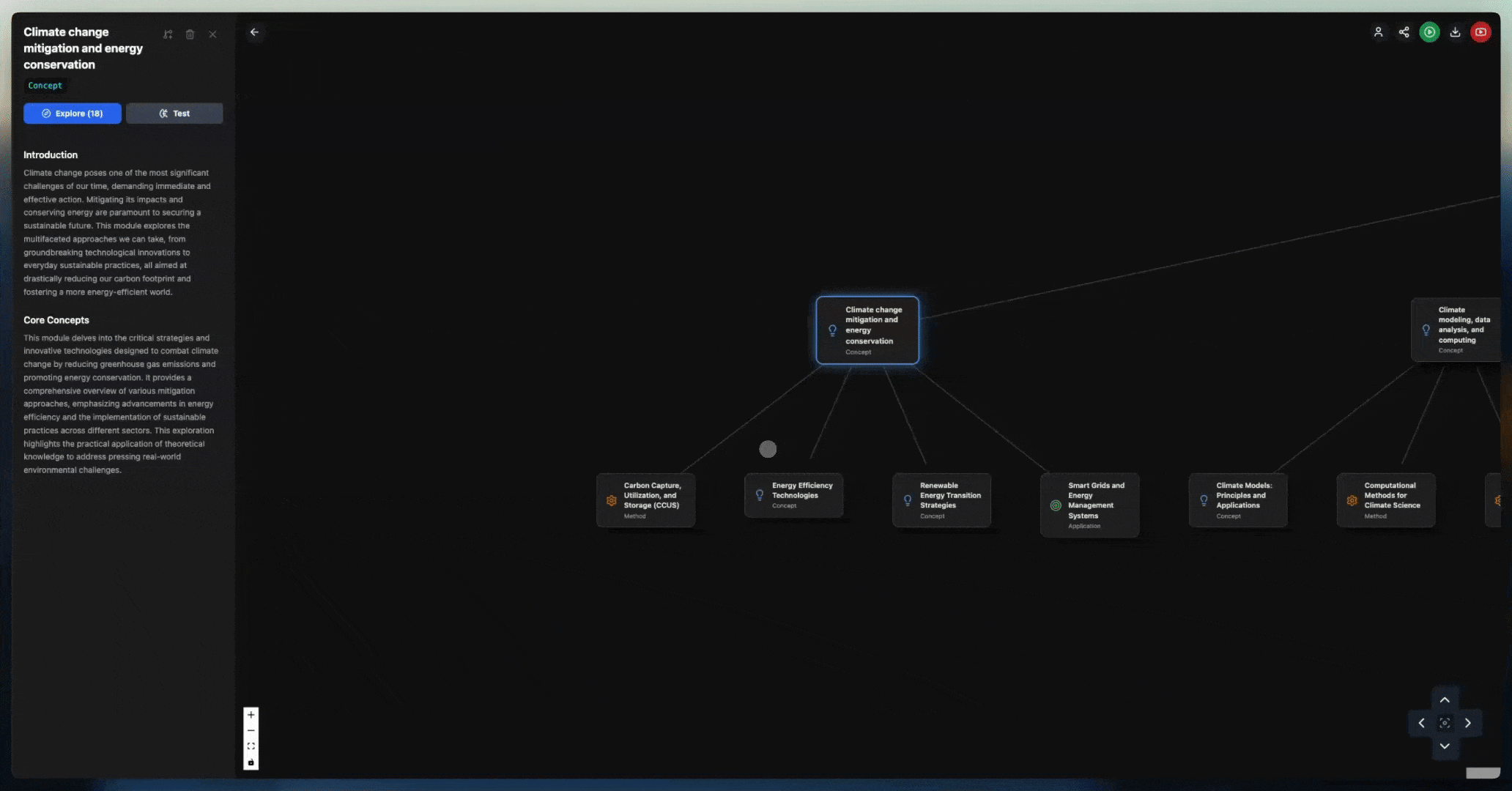This screenshot has width=1512, height=791.
Task: Click the trash delete icon
Action: pos(190,34)
